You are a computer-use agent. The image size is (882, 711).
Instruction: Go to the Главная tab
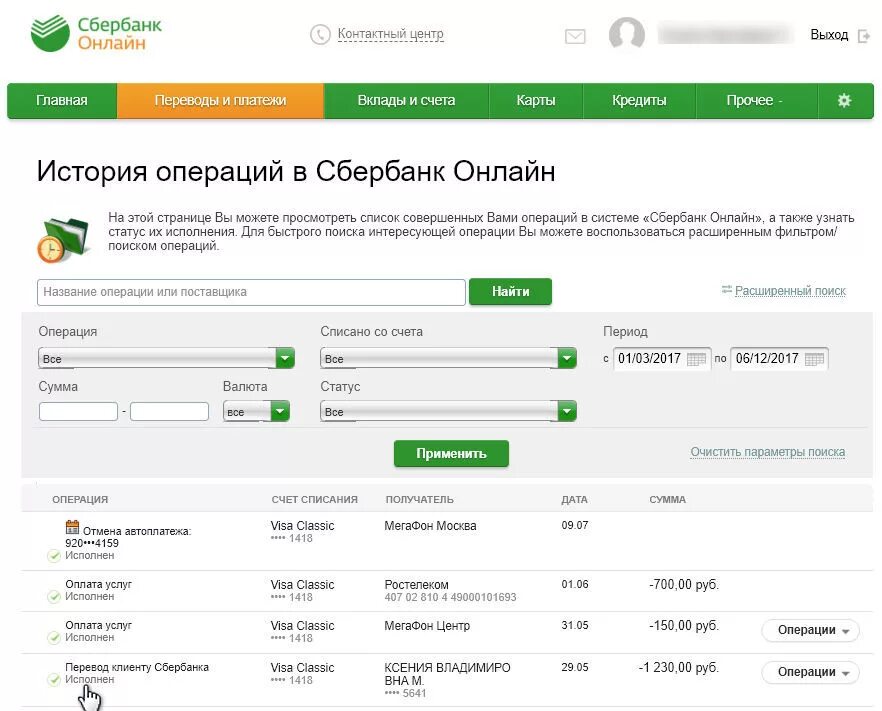[x=62, y=101]
